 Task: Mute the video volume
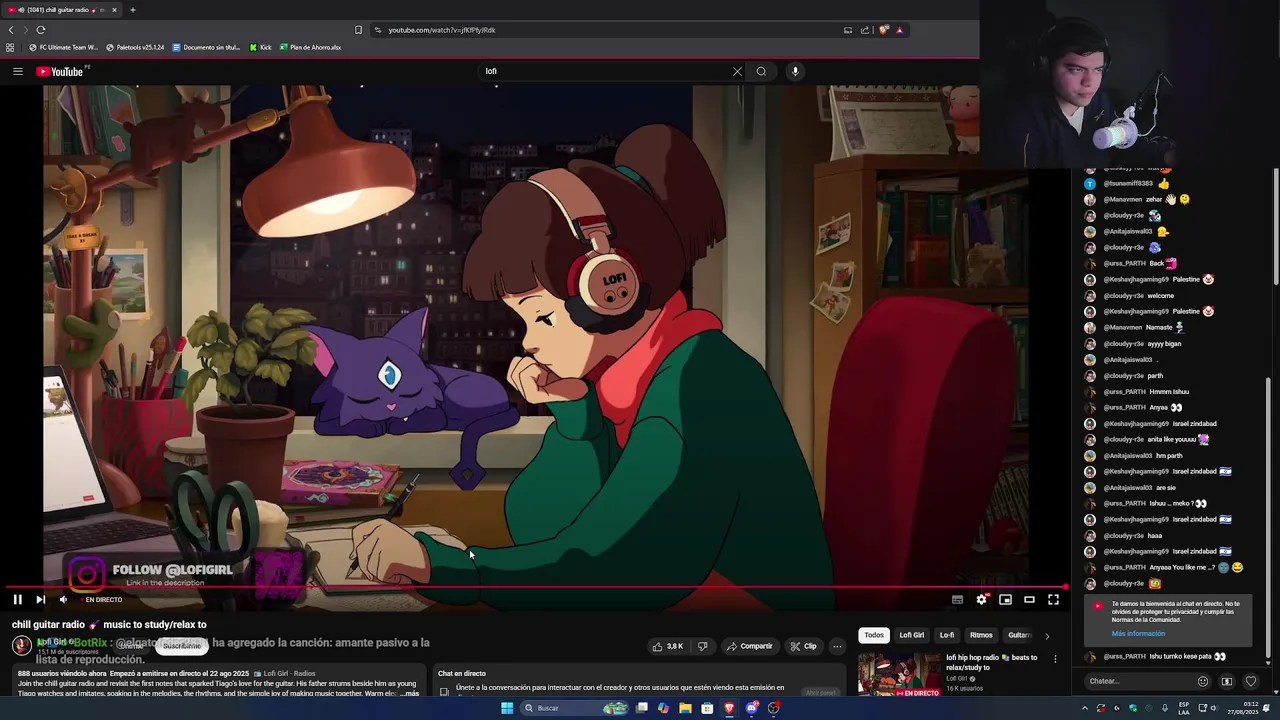click(x=63, y=599)
